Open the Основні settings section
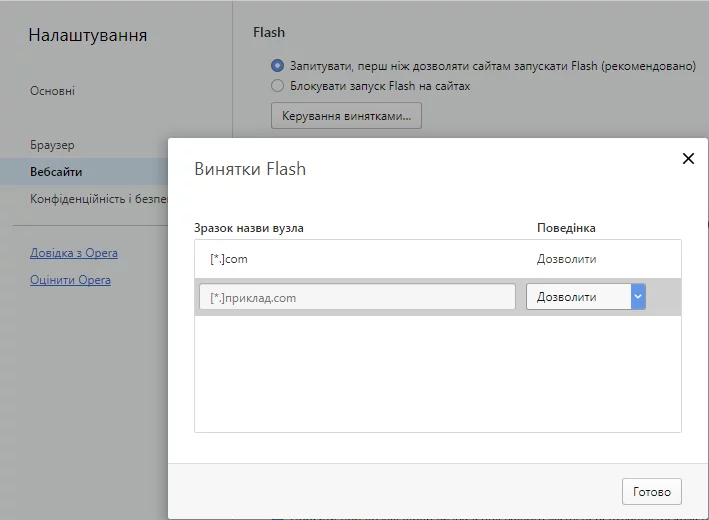 point(52,91)
